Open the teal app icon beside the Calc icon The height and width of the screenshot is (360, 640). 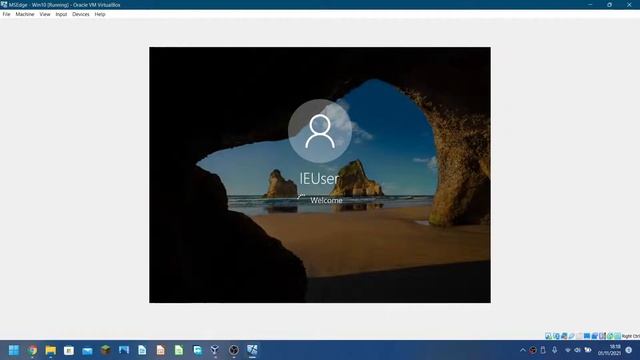click(198, 350)
